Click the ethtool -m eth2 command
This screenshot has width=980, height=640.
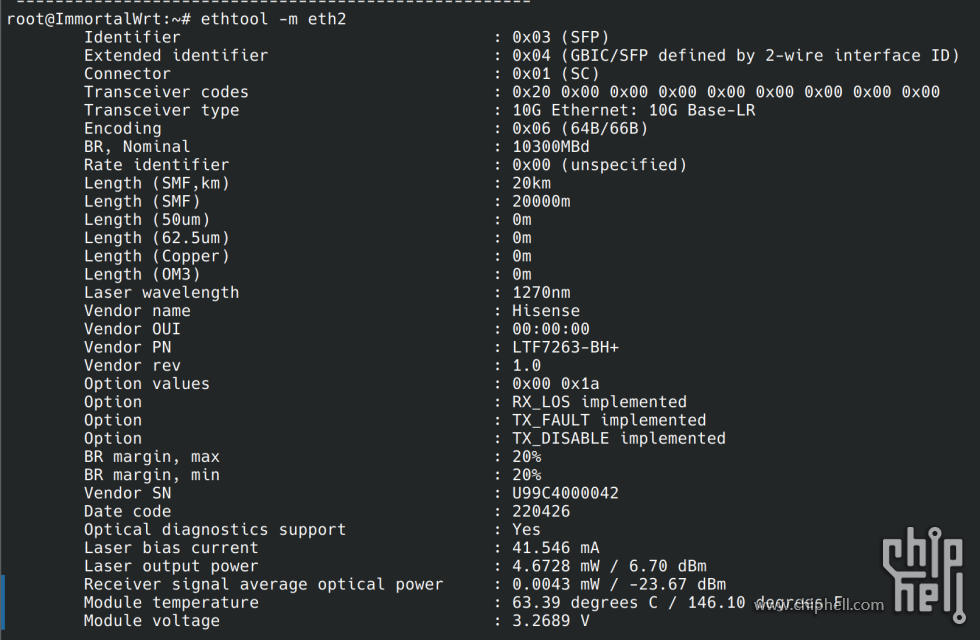273,19
